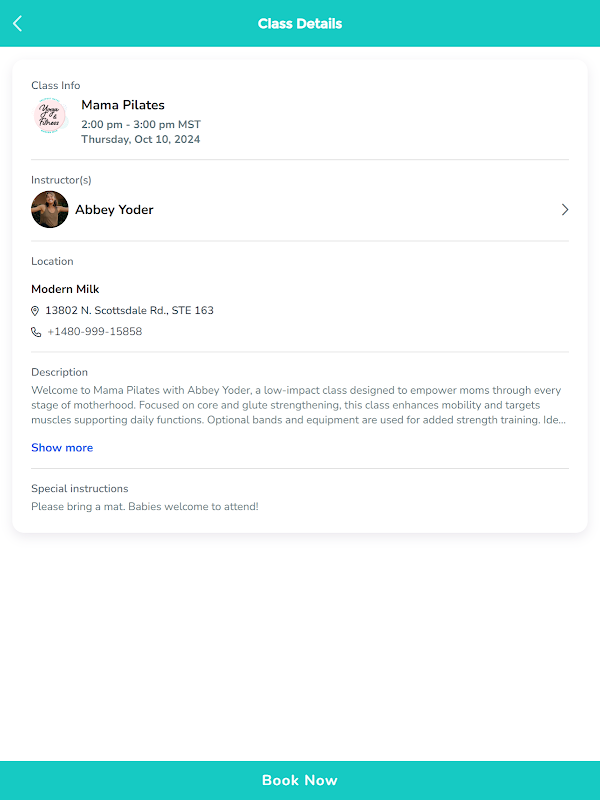Click the Mama Pilates studio logo
The height and width of the screenshot is (800, 600).
50,116
